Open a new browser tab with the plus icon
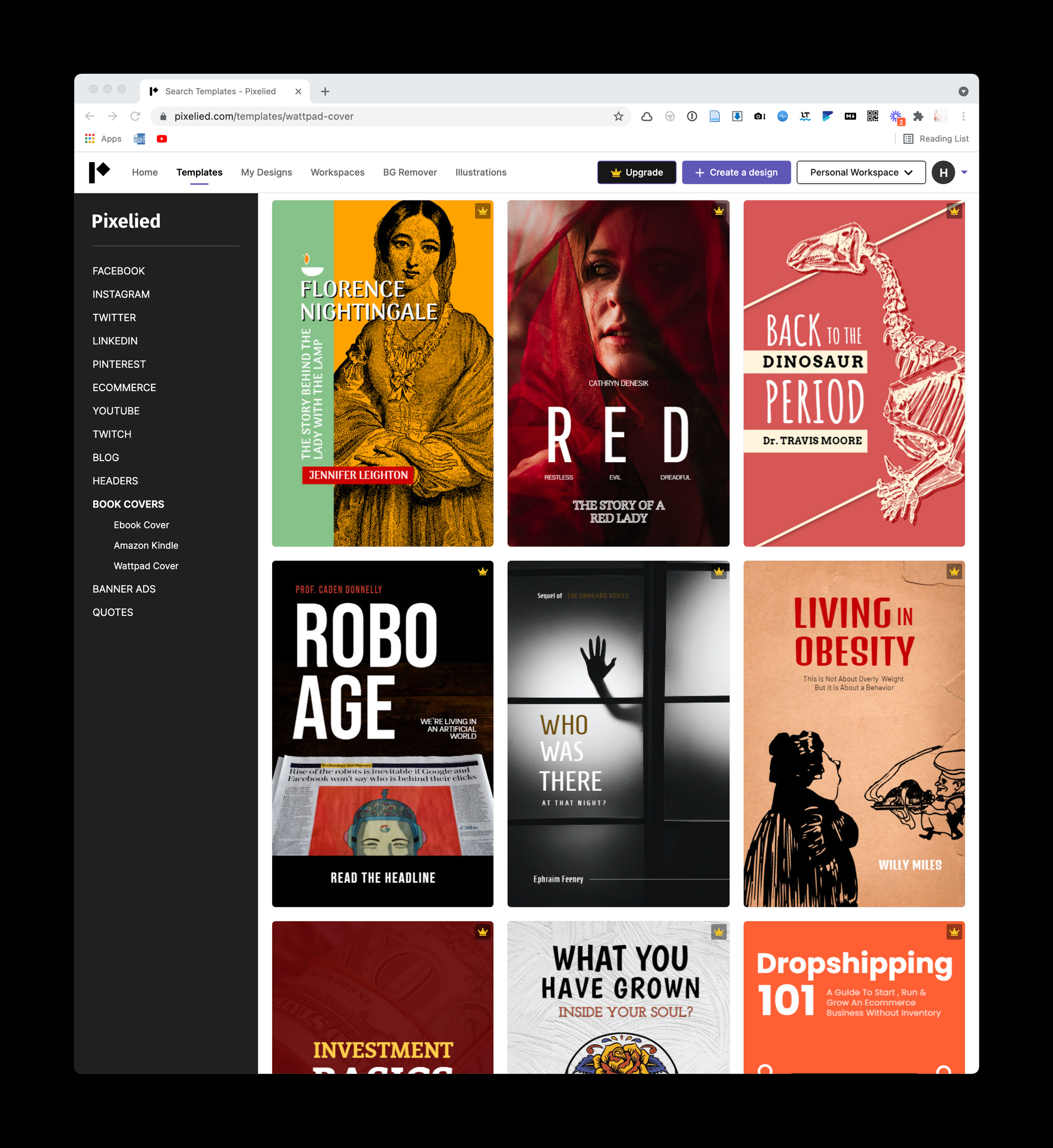 (x=325, y=91)
